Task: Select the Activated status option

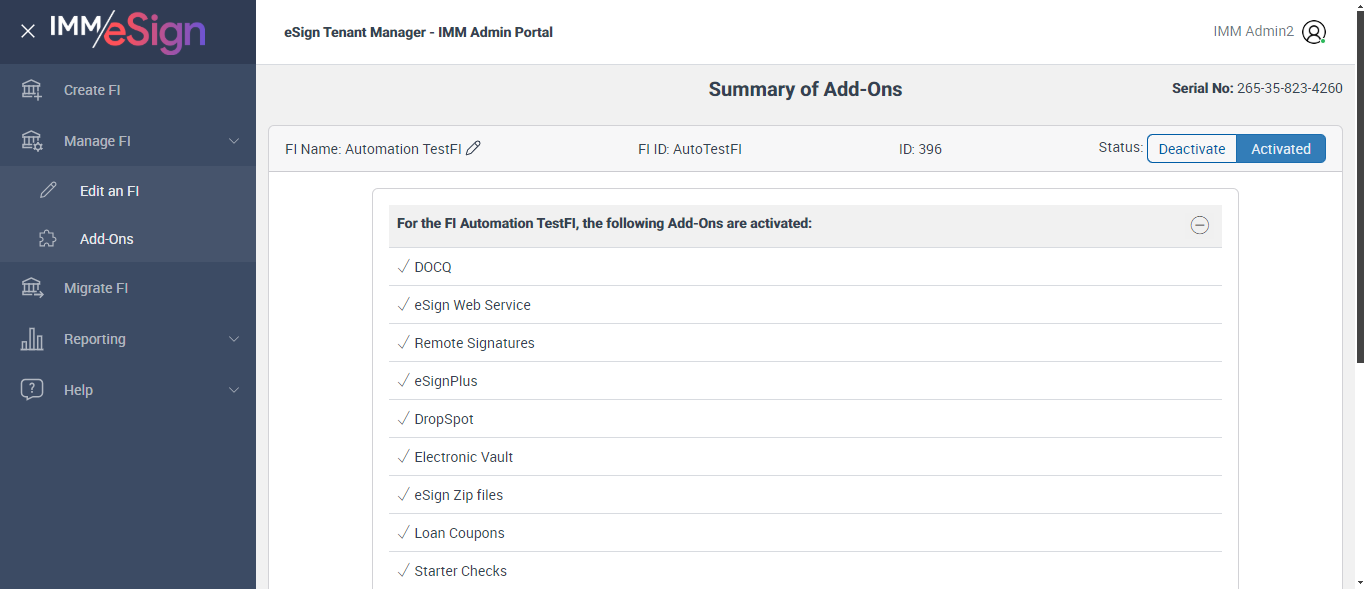Action: tap(1281, 149)
